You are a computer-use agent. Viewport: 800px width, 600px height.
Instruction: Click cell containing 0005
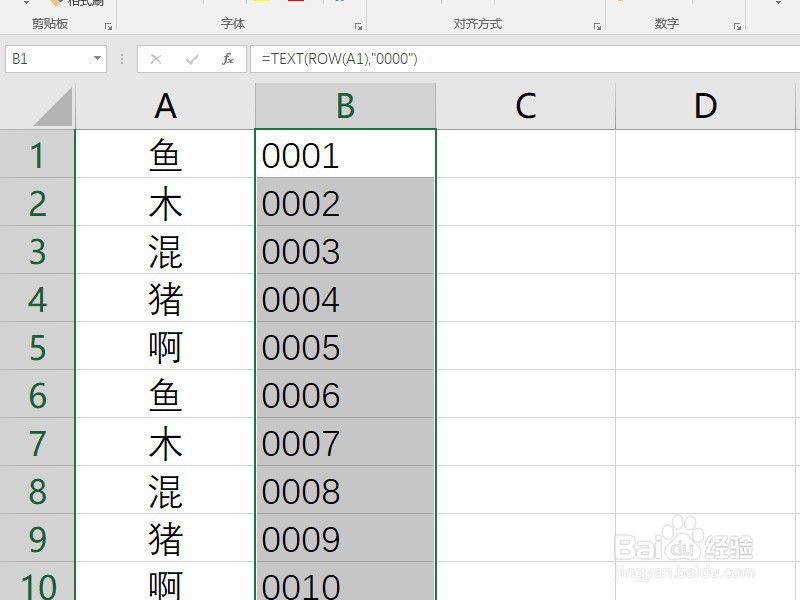click(x=345, y=346)
